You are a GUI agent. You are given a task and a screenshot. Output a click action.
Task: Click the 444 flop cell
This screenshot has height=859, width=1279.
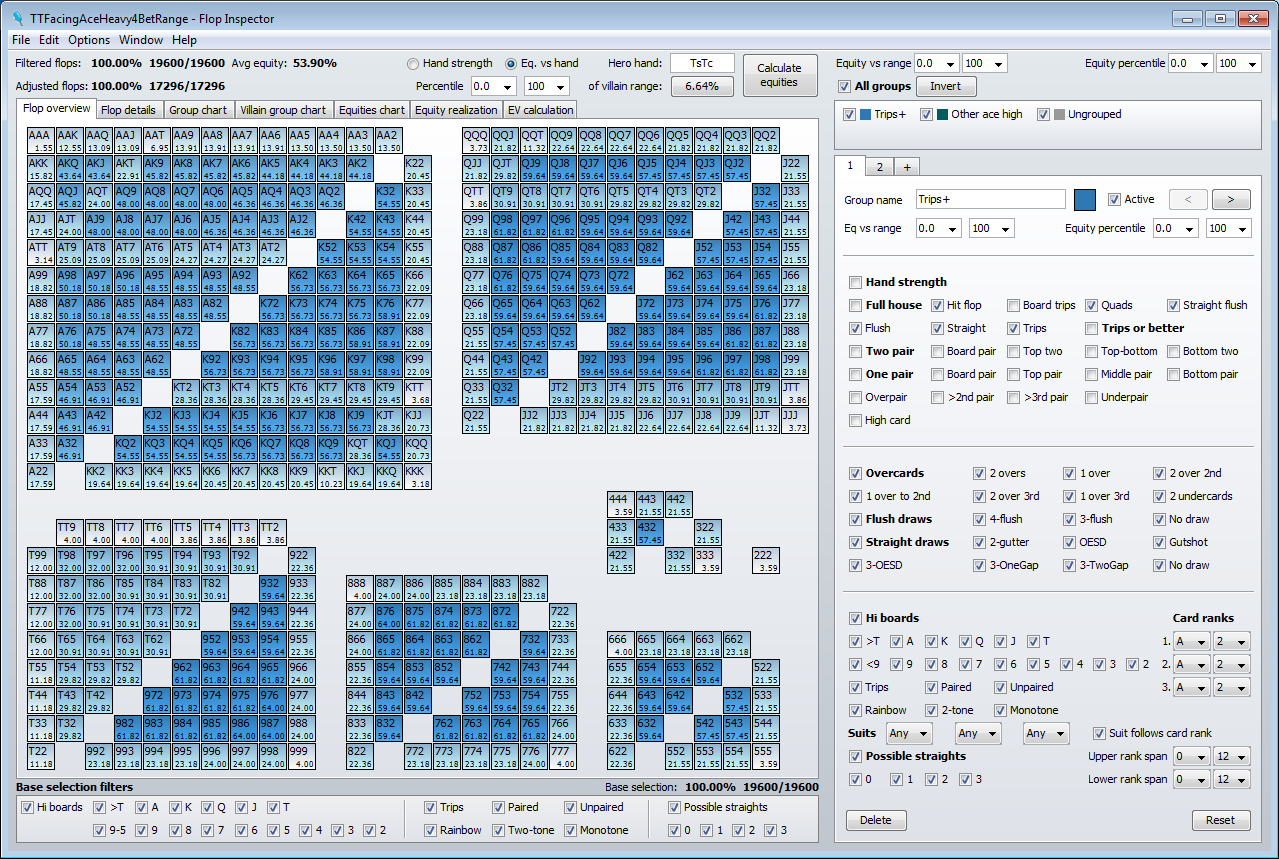click(x=621, y=505)
